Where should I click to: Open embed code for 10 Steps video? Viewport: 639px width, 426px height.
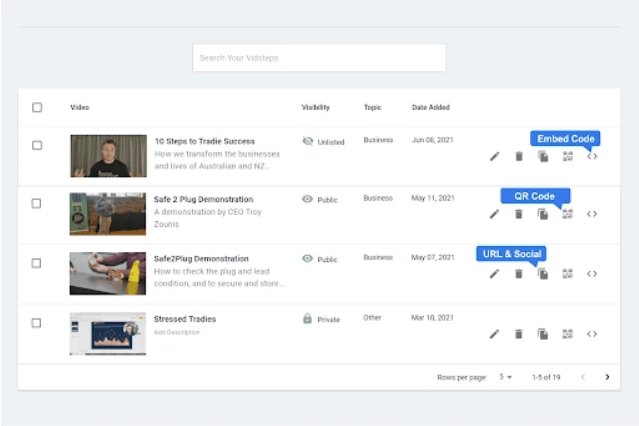coord(592,156)
